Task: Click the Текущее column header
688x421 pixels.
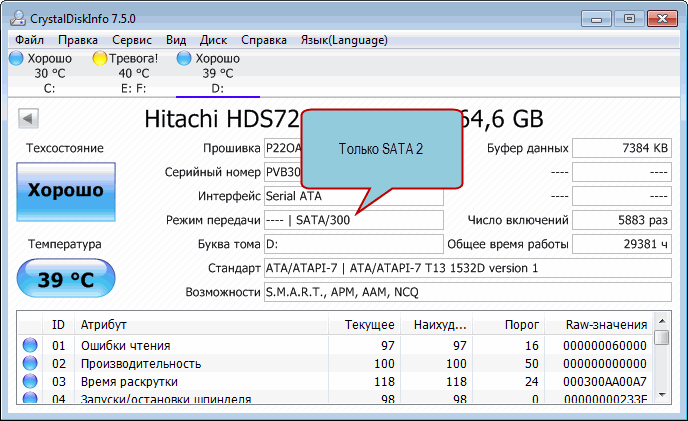Action: (365, 325)
